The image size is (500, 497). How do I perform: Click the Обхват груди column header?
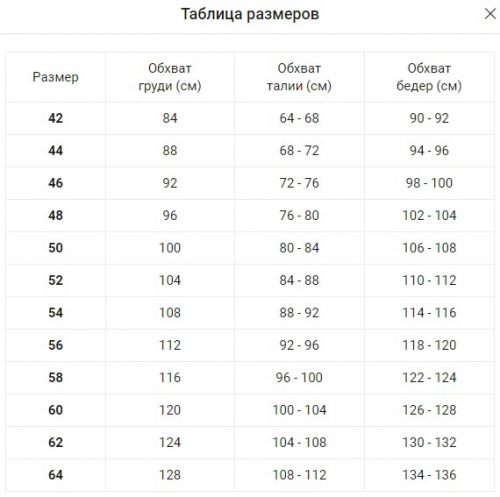coord(170,77)
